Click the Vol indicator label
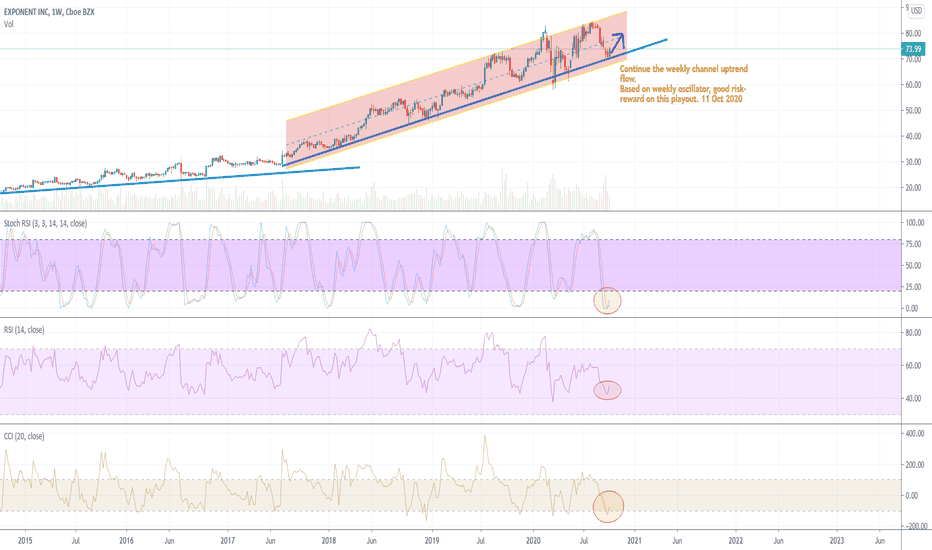 [8, 24]
